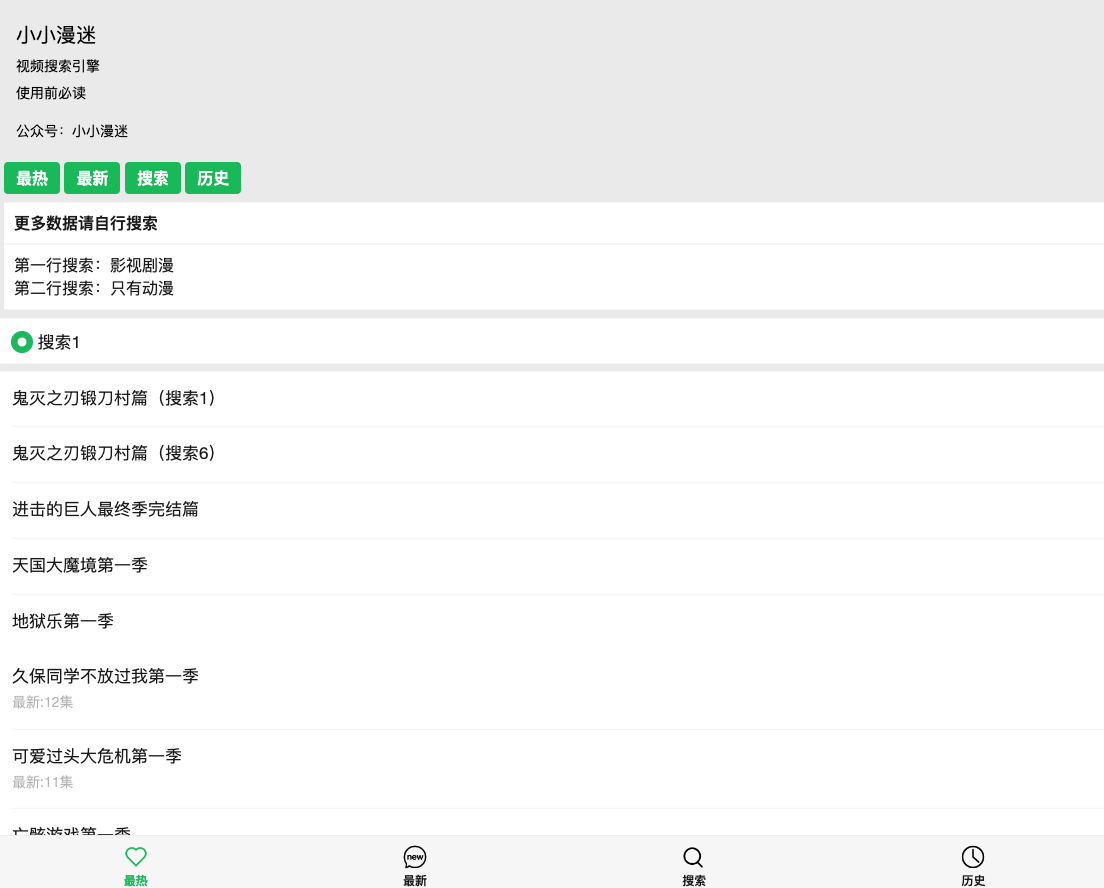Click the 最新:11集 episode label
Viewport: 1104px width, 888px height.
click(42, 782)
